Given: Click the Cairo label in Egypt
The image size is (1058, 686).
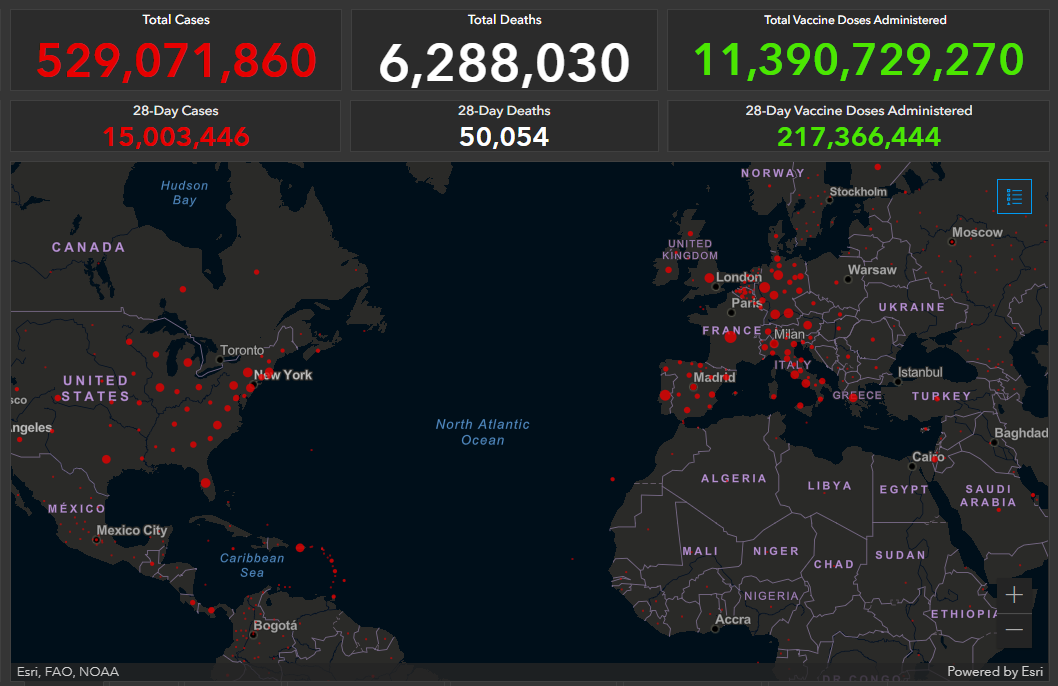Looking at the screenshot, I should point(927,457).
